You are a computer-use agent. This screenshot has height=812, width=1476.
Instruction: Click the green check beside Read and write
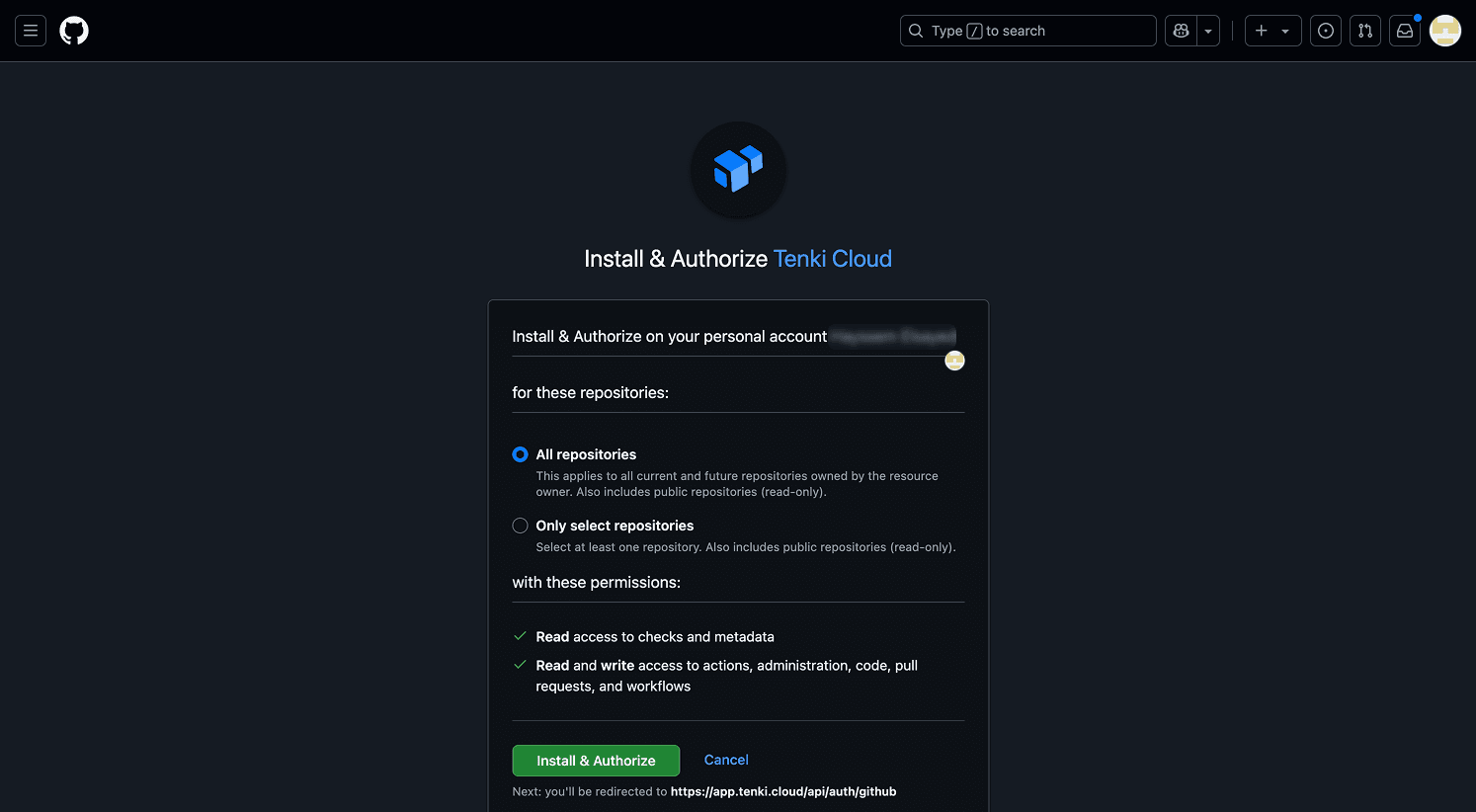tap(520, 665)
